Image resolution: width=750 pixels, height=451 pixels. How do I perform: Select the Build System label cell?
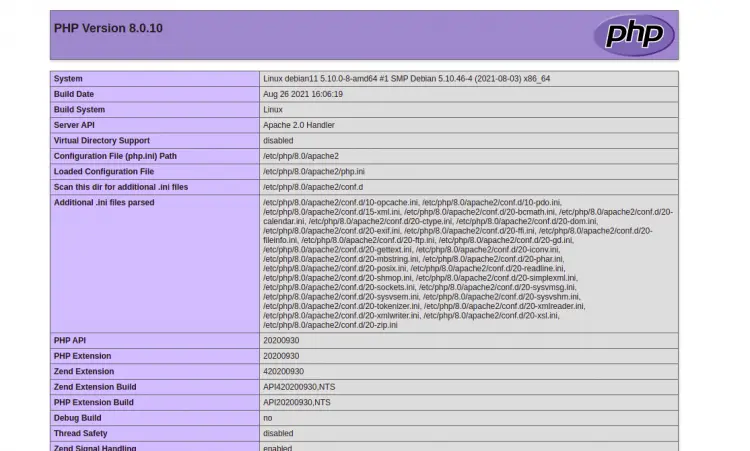click(79, 110)
